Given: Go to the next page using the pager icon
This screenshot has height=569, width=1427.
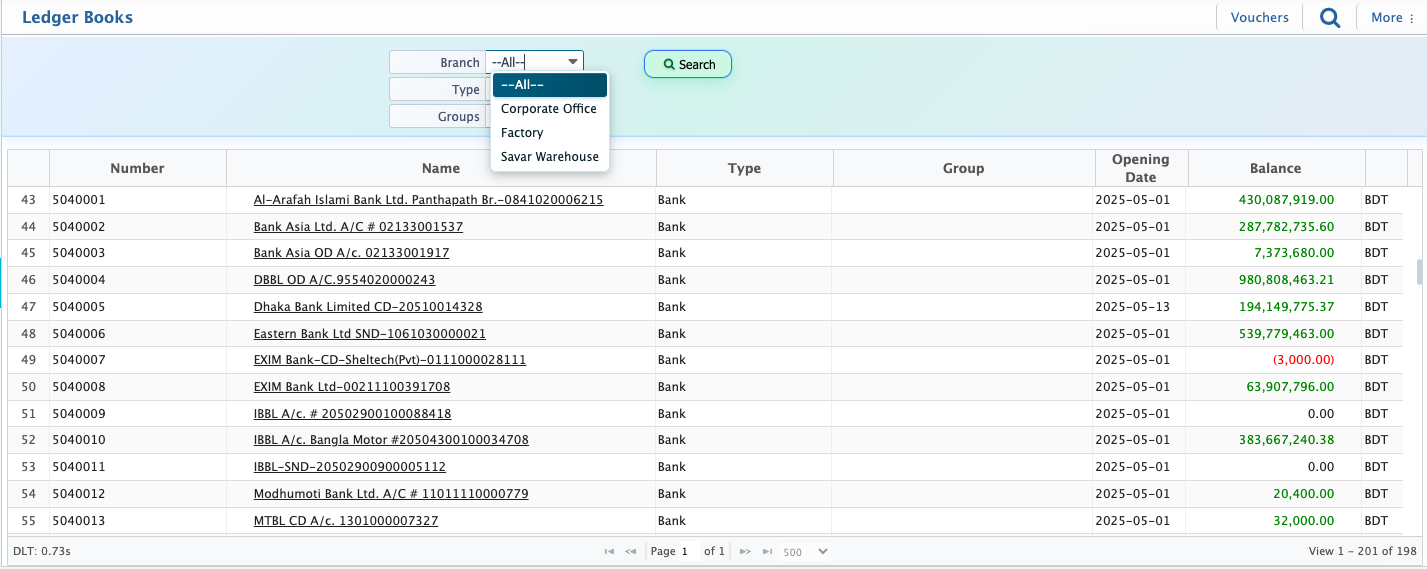Looking at the screenshot, I should coord(745,552).
